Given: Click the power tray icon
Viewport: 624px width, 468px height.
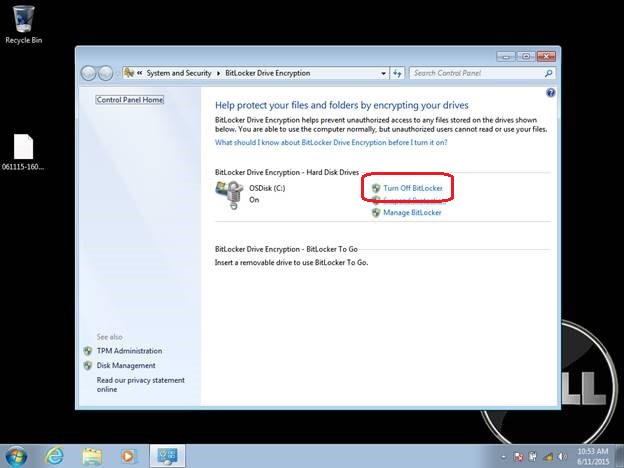Looking at the screenshot, I should (x=532, y=456).
